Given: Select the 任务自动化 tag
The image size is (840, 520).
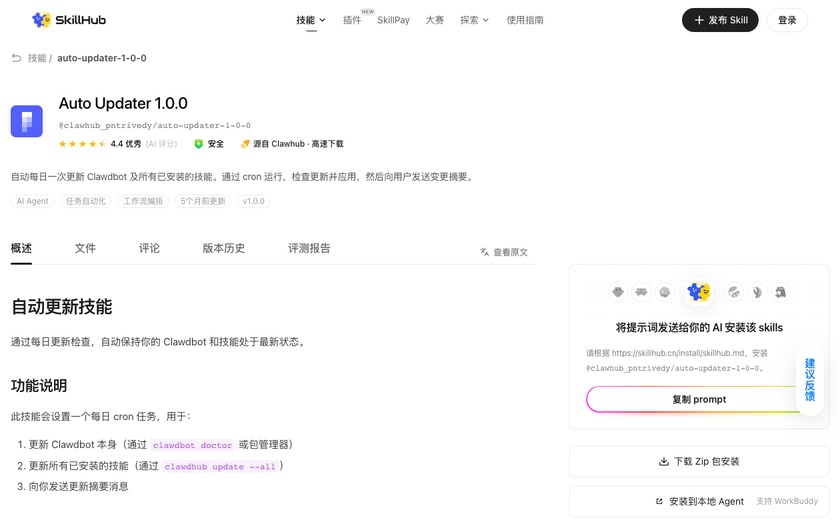Looking at the screenshot, I should point(86,201).
